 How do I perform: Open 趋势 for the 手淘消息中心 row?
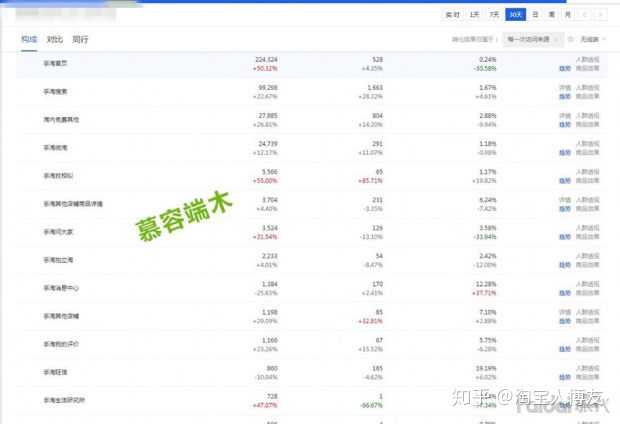(x=565, y=293)
